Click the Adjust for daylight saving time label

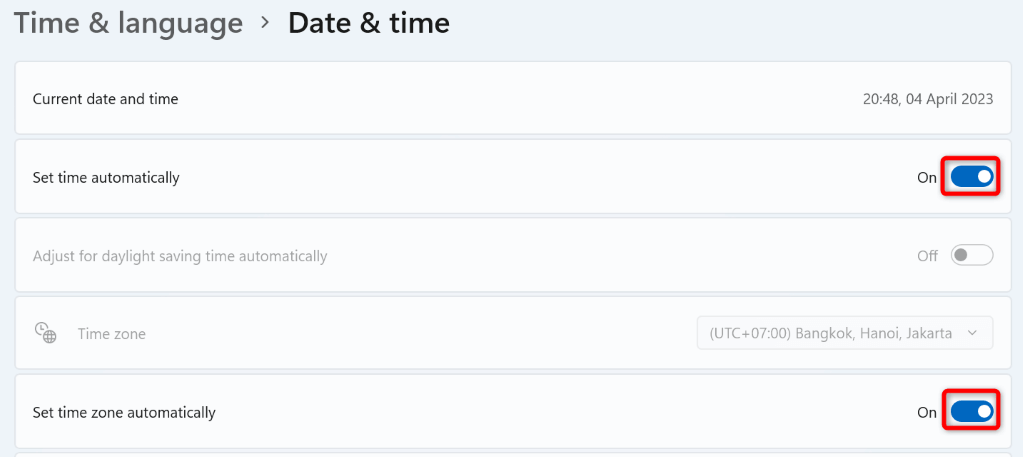click(180, 256)
